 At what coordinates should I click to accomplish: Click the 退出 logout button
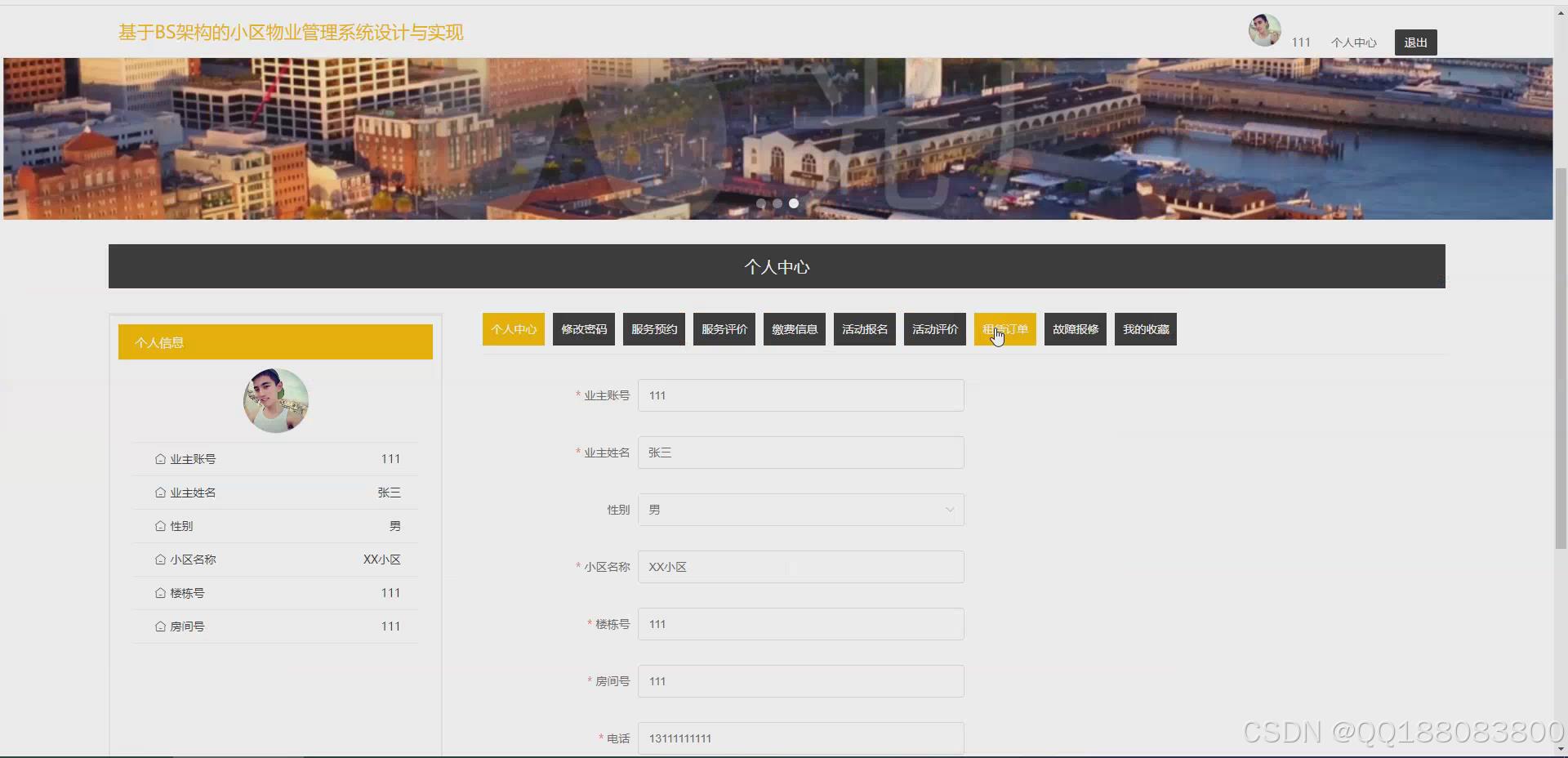(1415, 42)
